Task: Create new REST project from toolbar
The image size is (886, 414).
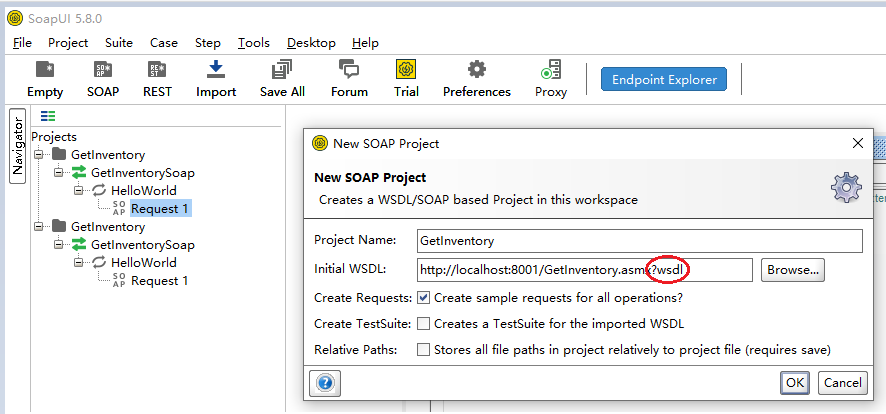Action: [157, 79]
